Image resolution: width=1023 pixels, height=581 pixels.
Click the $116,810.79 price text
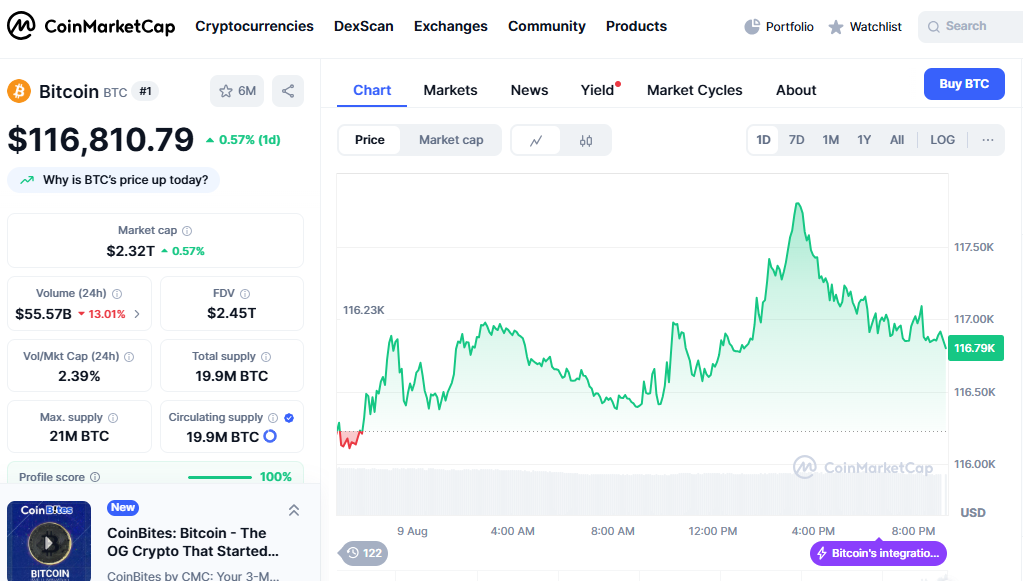100,140
